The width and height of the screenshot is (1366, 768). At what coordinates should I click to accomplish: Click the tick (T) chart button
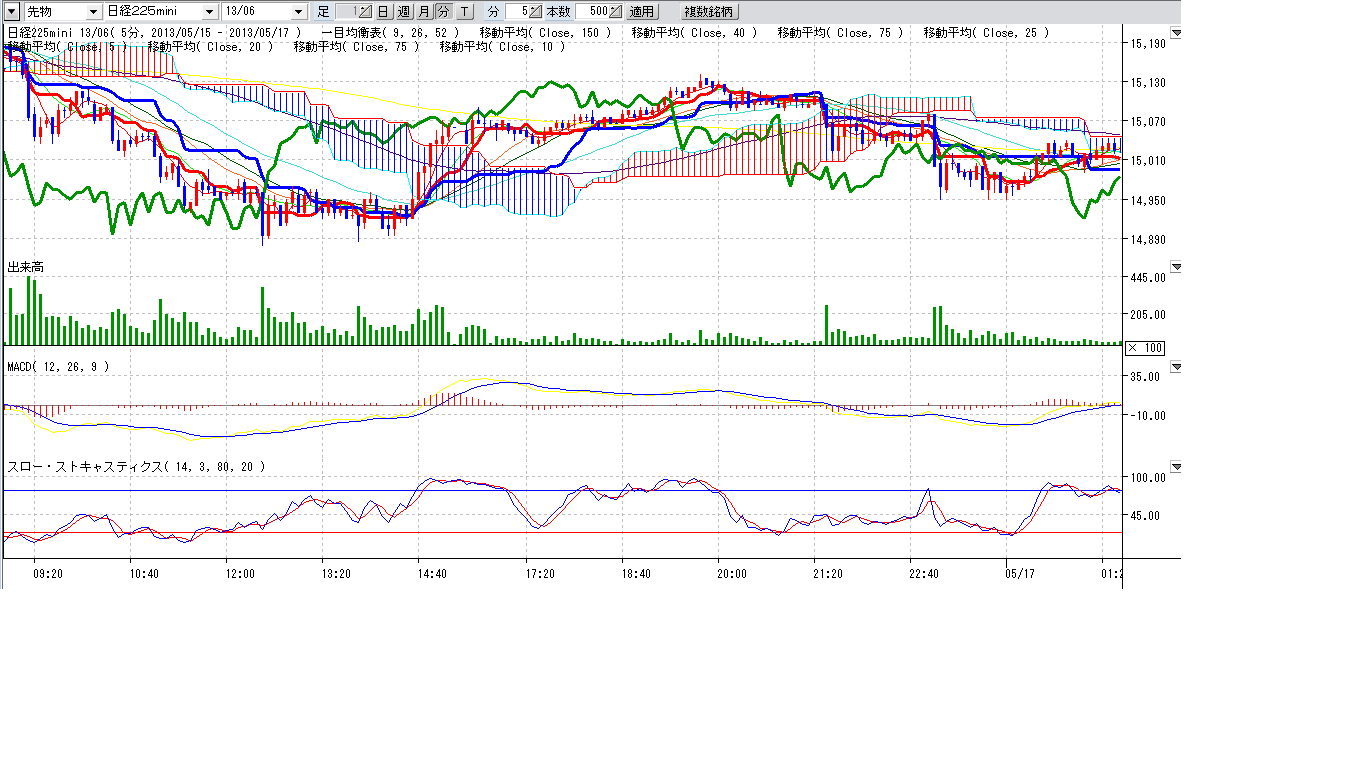[x=464, y=12]
